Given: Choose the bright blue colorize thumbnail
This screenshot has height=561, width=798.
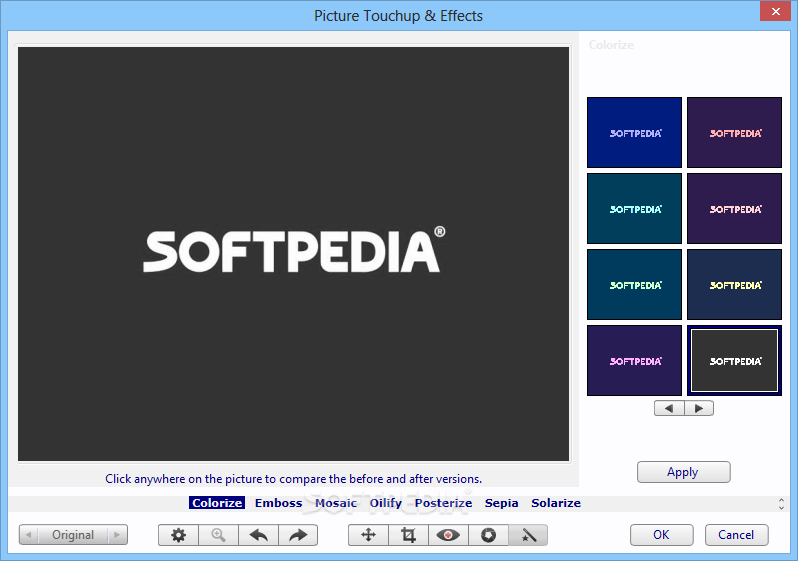Looking at the screenshot, I should [634, 132].
